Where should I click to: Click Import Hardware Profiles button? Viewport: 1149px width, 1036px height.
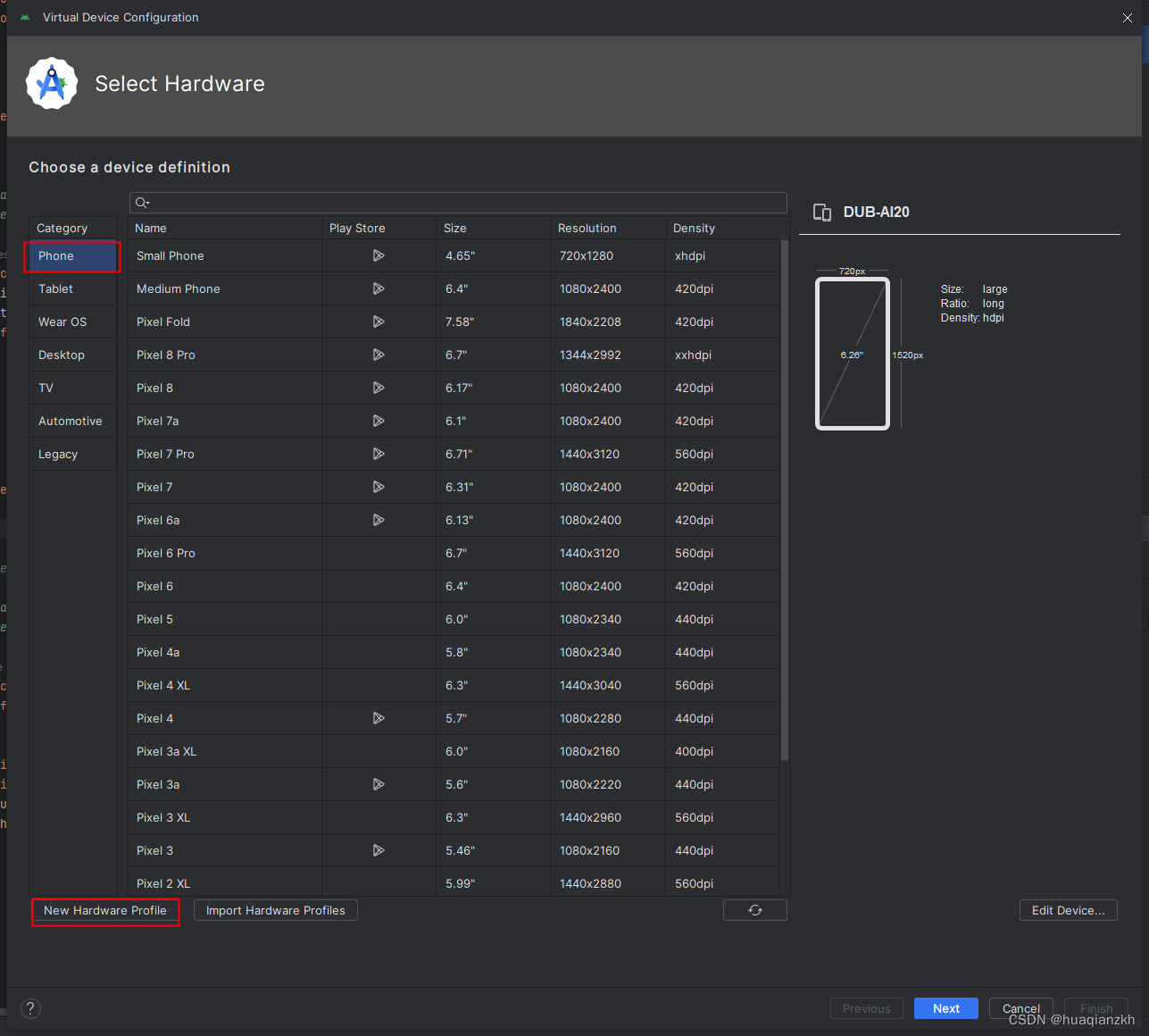click(276, 910)
